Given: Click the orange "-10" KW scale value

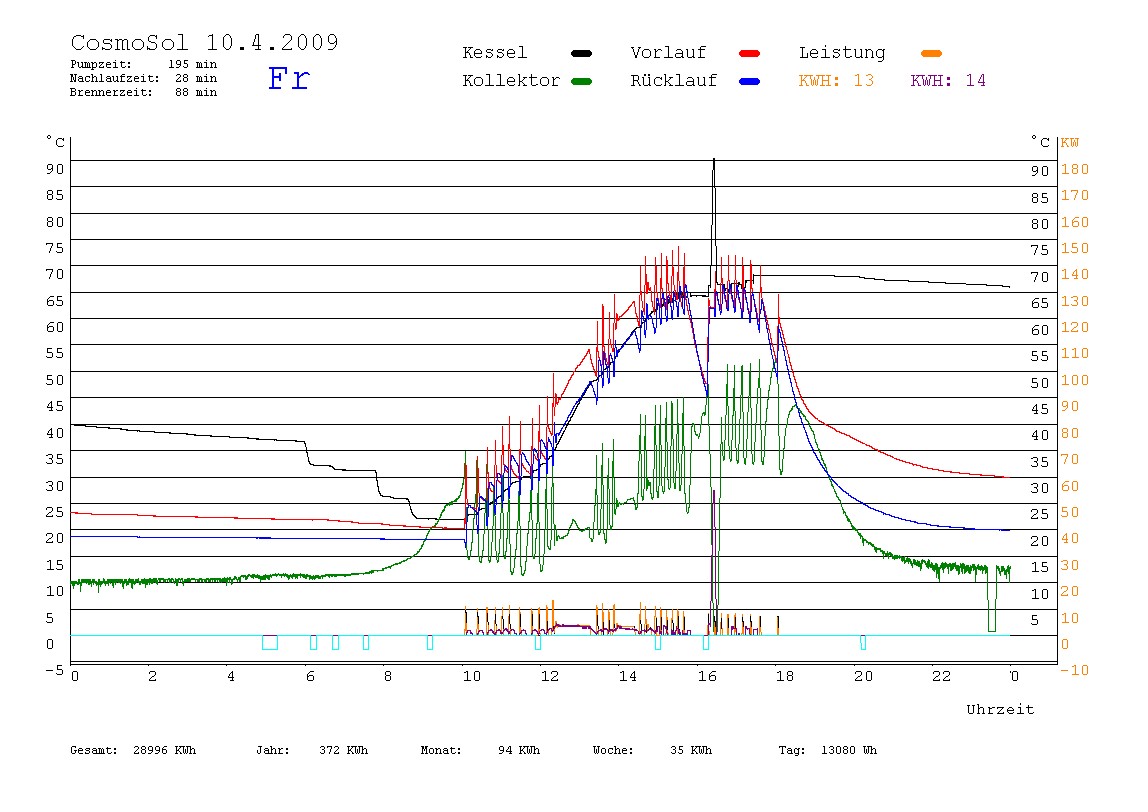Looking at the screenshot, I should tap(1074, 670).
